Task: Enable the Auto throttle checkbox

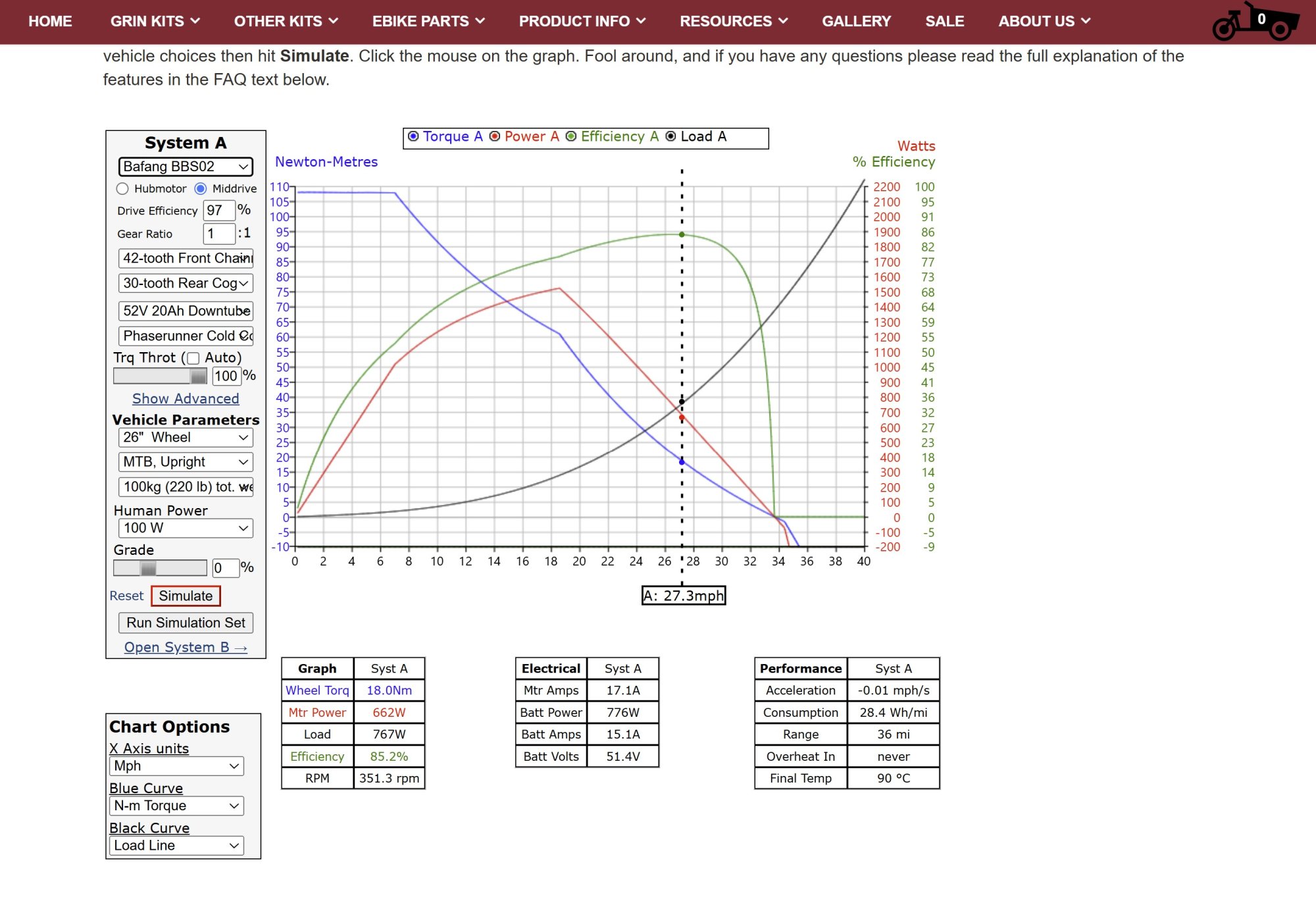Action: click(193, 359)
